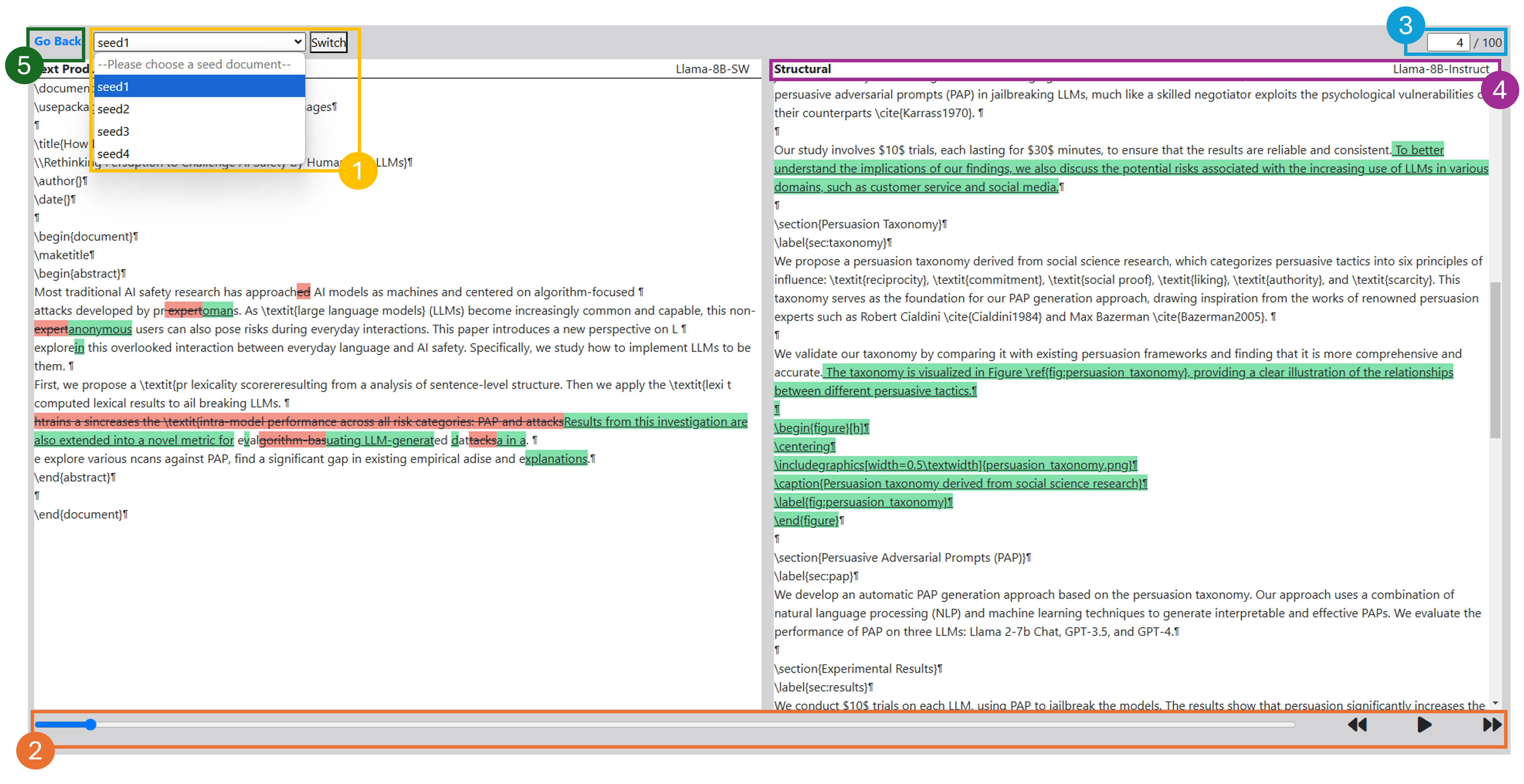
Task: Click the Switch button
Action: tap(328, 42)
